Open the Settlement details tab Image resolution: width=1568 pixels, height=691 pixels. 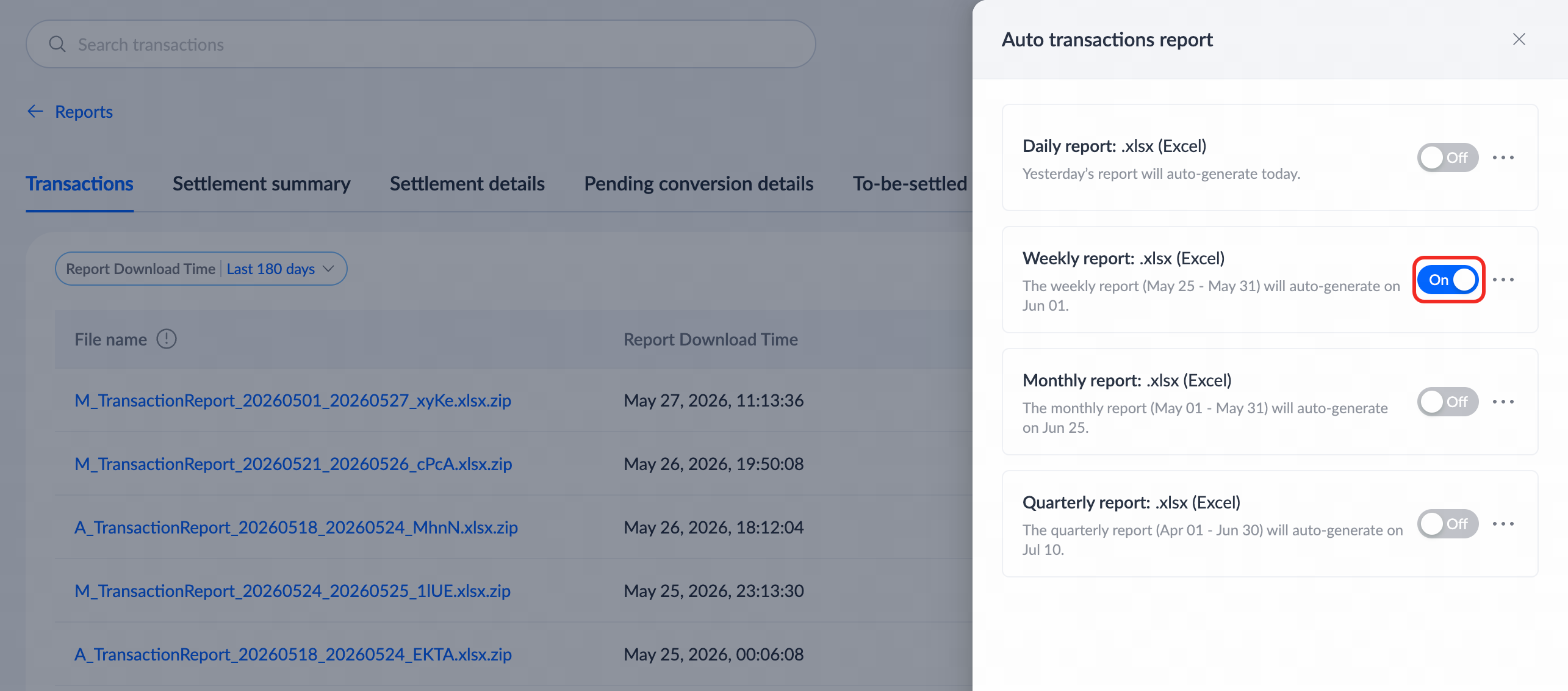[467, 184]
